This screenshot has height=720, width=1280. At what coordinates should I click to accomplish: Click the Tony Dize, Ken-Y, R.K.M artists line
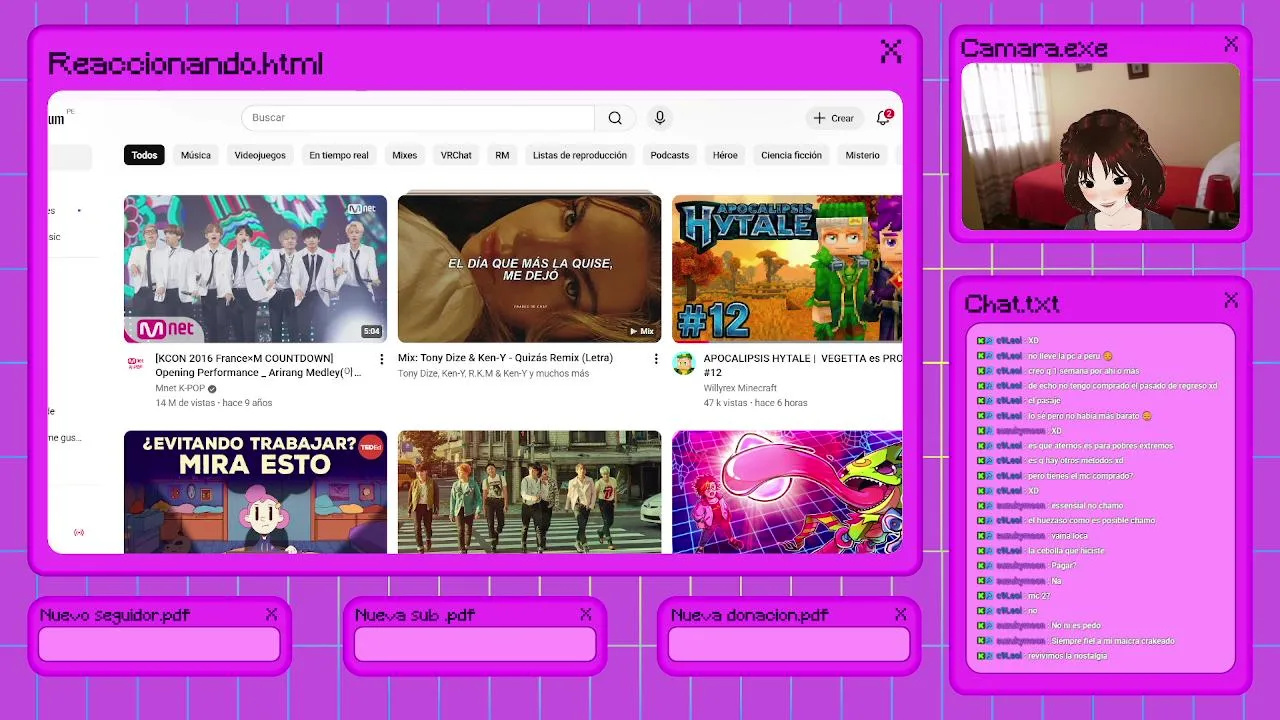(493, 374)
